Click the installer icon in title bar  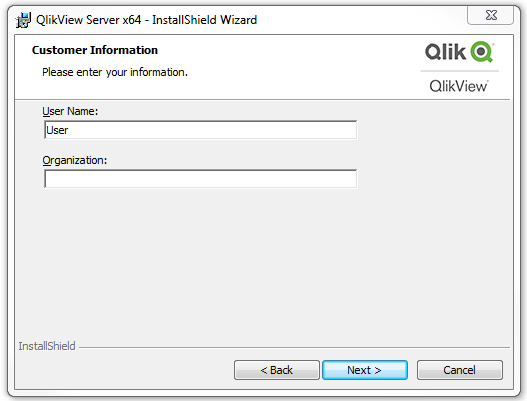[x=24, y=20]
